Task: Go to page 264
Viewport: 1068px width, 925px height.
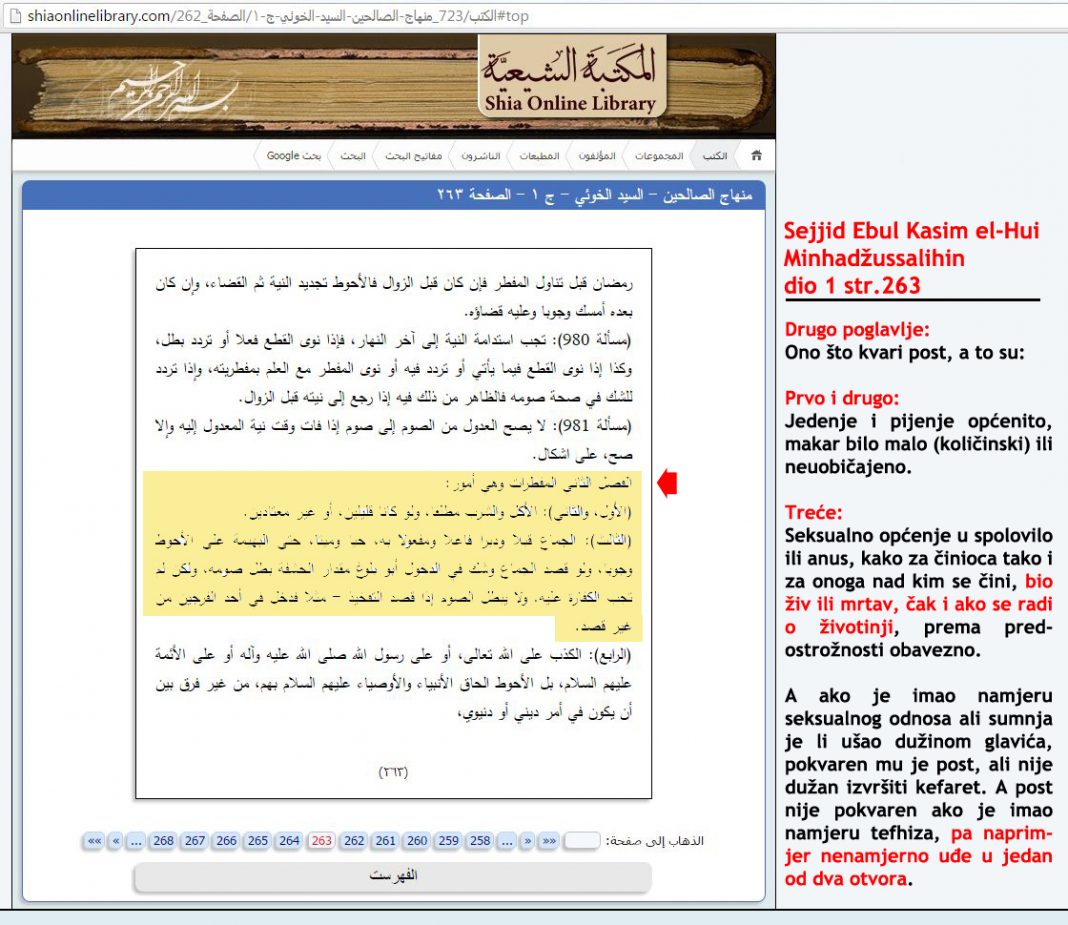Action: (x=289, y=841)
